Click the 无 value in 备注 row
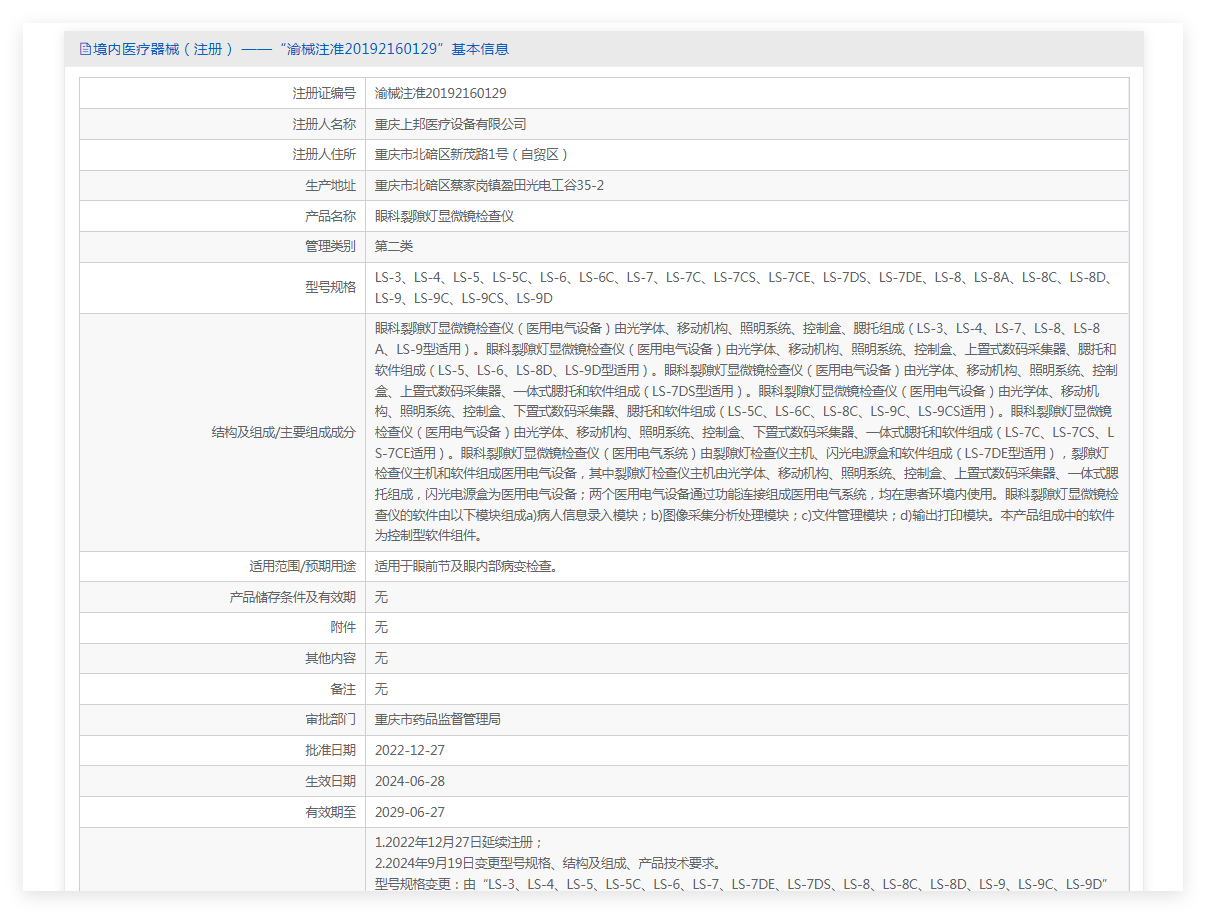Viewport: 1206px width, 914px height. (x=381, y=690)
